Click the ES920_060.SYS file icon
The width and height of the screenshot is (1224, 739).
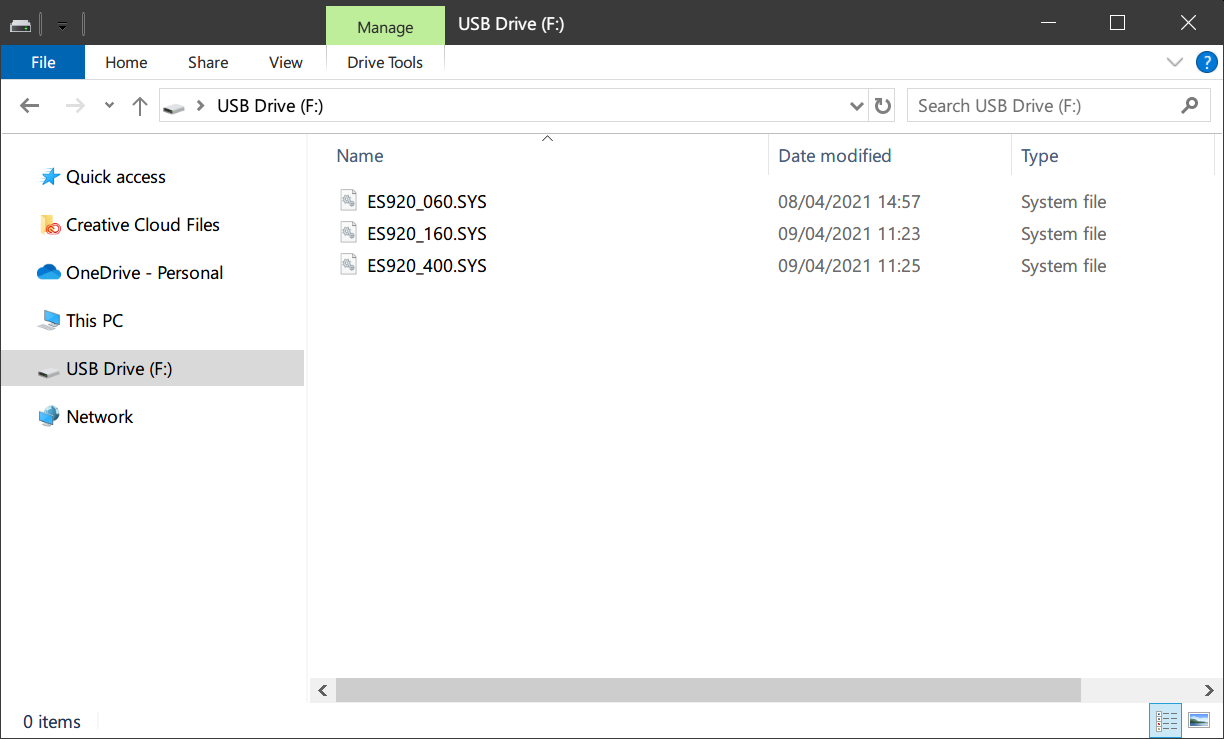pos(348,201)
